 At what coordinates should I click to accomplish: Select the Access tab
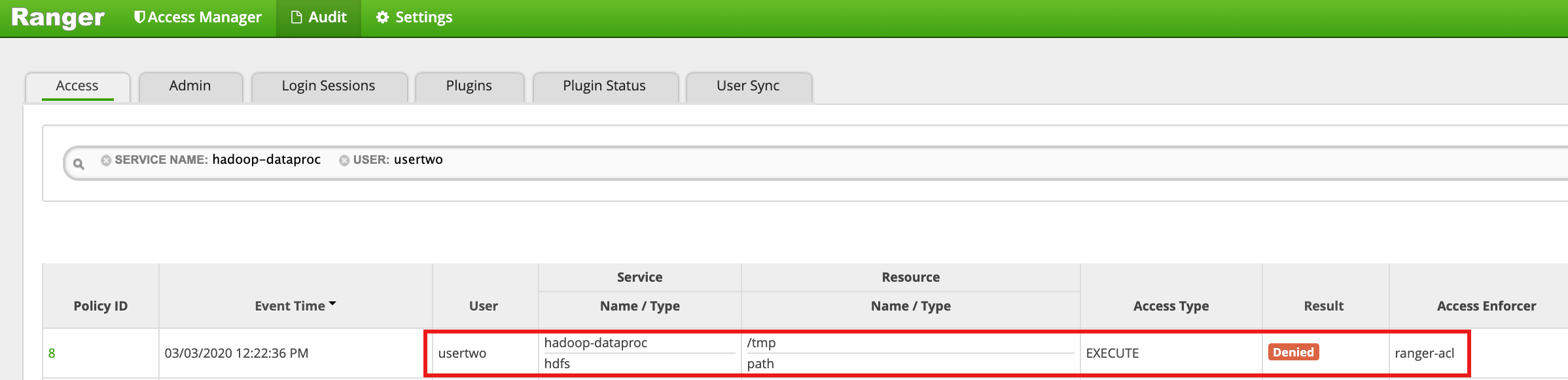77,86
